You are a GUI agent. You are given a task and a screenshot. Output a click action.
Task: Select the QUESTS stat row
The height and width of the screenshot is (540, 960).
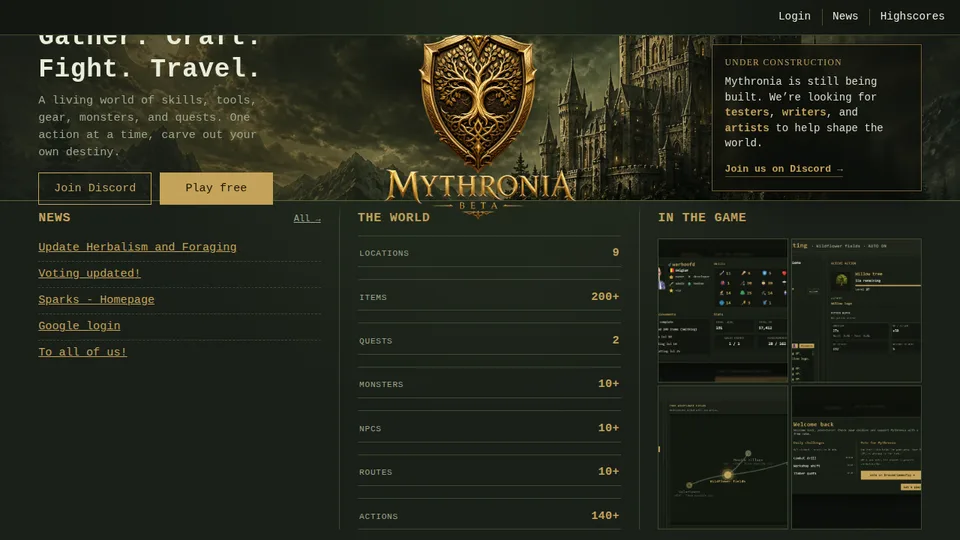[x=489, y=339]
